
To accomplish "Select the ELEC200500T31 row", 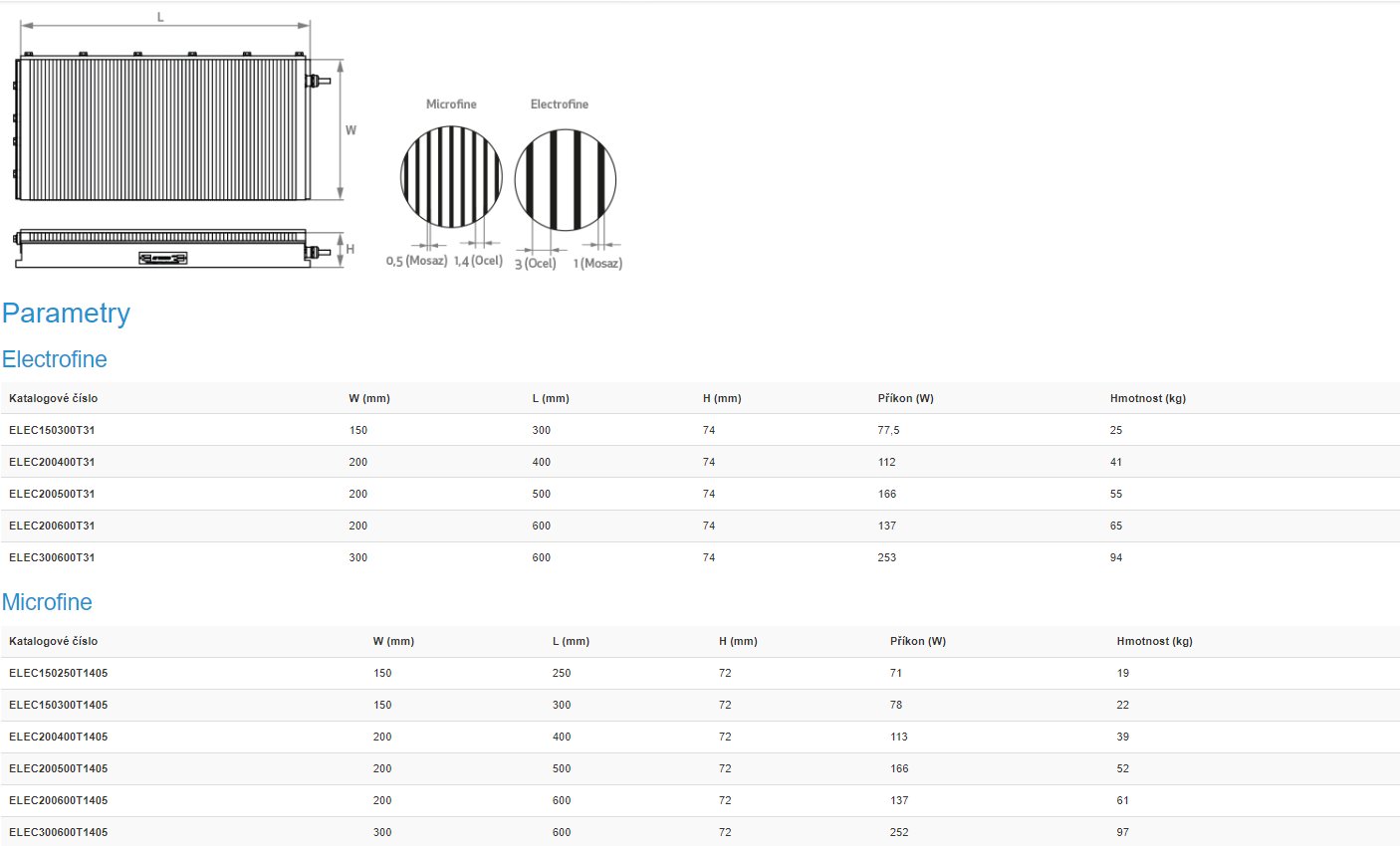I will click(x=52, y=494).
